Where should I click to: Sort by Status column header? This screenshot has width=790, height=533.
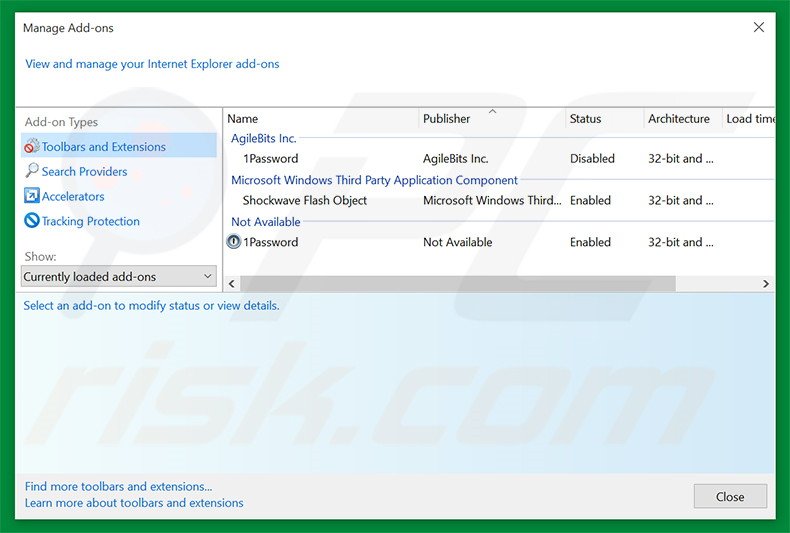(604, 119)
